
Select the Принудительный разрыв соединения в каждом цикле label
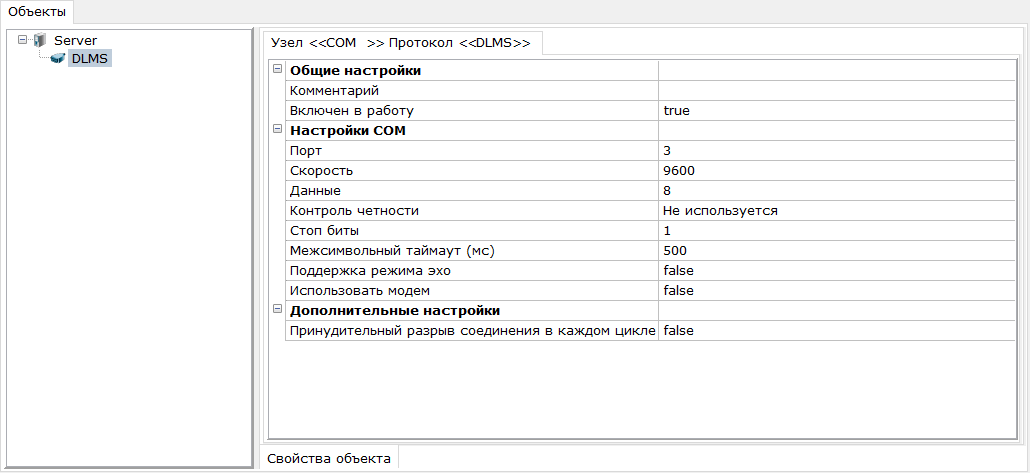[472, 330]
